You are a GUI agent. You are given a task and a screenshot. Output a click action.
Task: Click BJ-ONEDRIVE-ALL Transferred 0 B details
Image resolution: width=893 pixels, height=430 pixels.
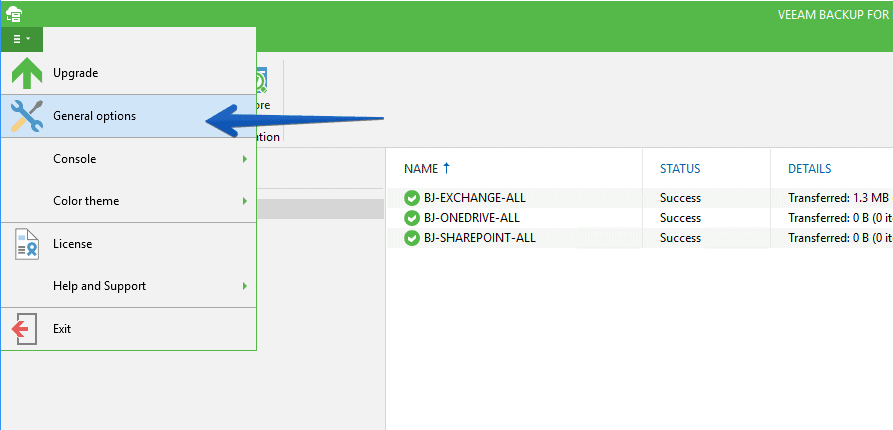[840, 218]
